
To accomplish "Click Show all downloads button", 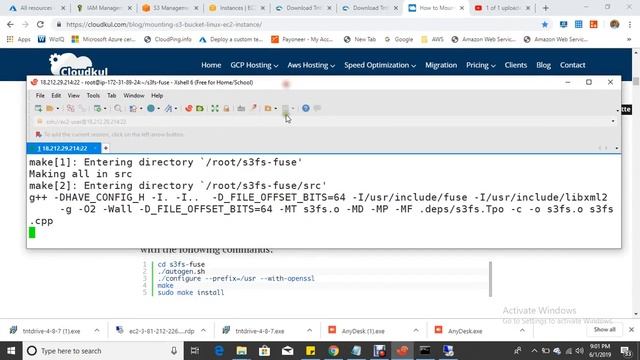I will coord(604,329).
